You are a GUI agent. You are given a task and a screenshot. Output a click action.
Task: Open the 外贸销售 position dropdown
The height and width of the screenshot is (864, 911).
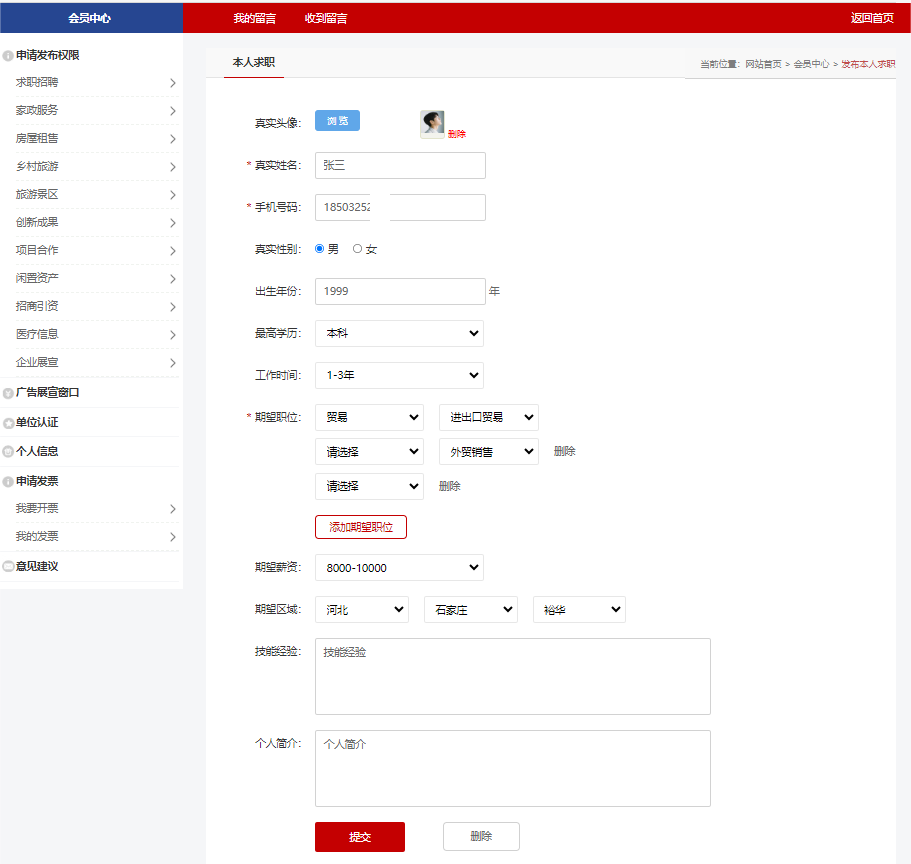(x=489, y=451)
